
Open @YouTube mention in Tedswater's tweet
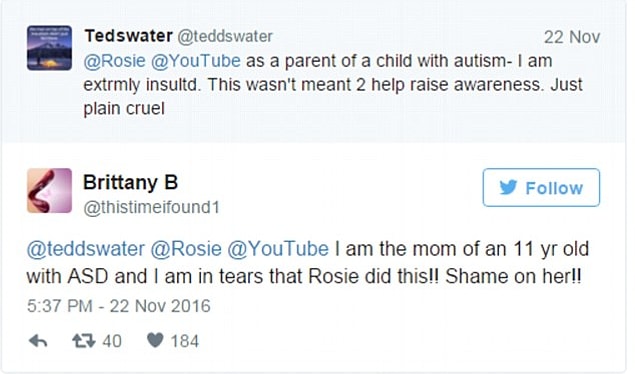[x=196, y=61]
